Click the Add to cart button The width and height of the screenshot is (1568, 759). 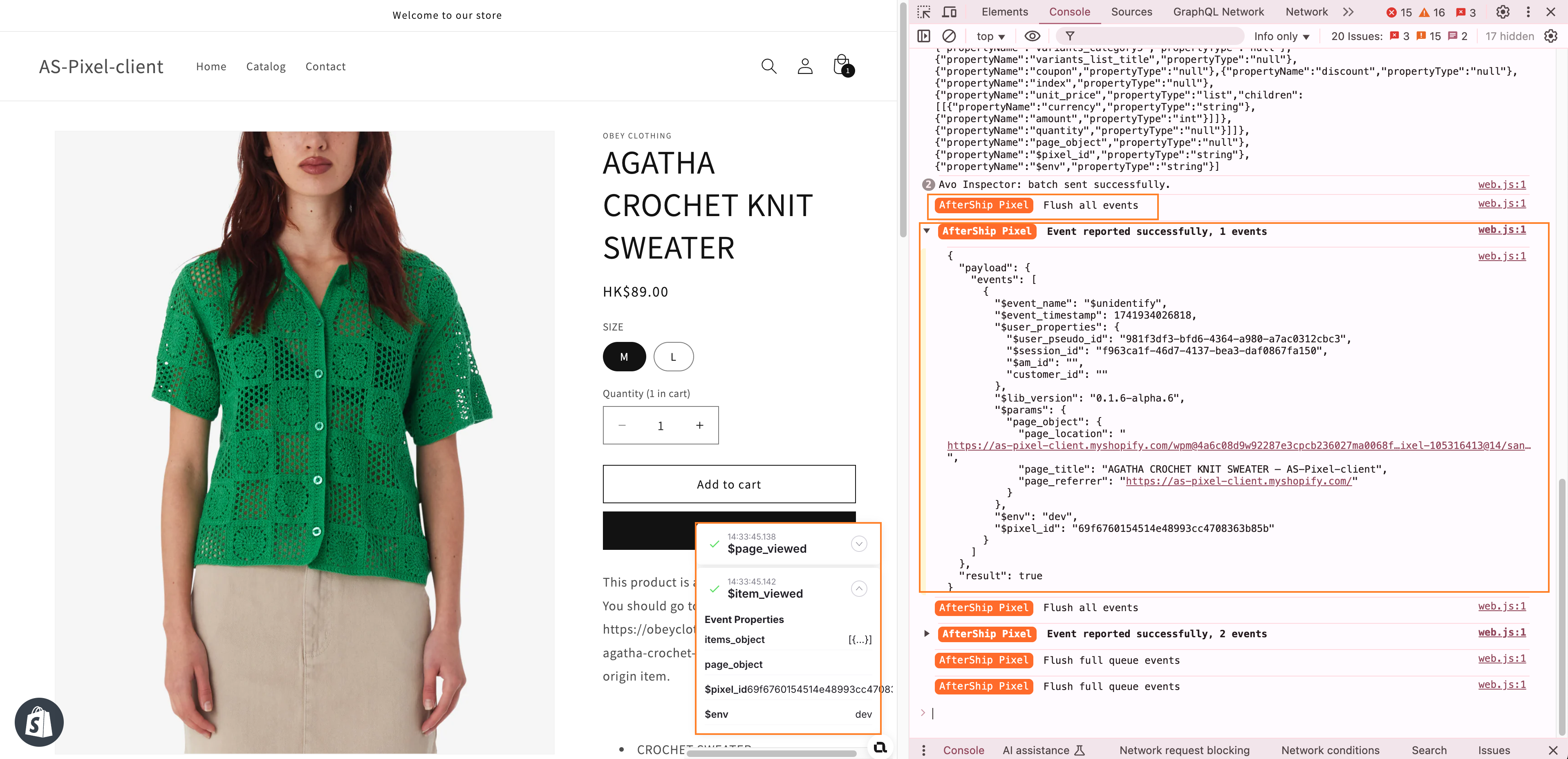(x=728, y=484)
